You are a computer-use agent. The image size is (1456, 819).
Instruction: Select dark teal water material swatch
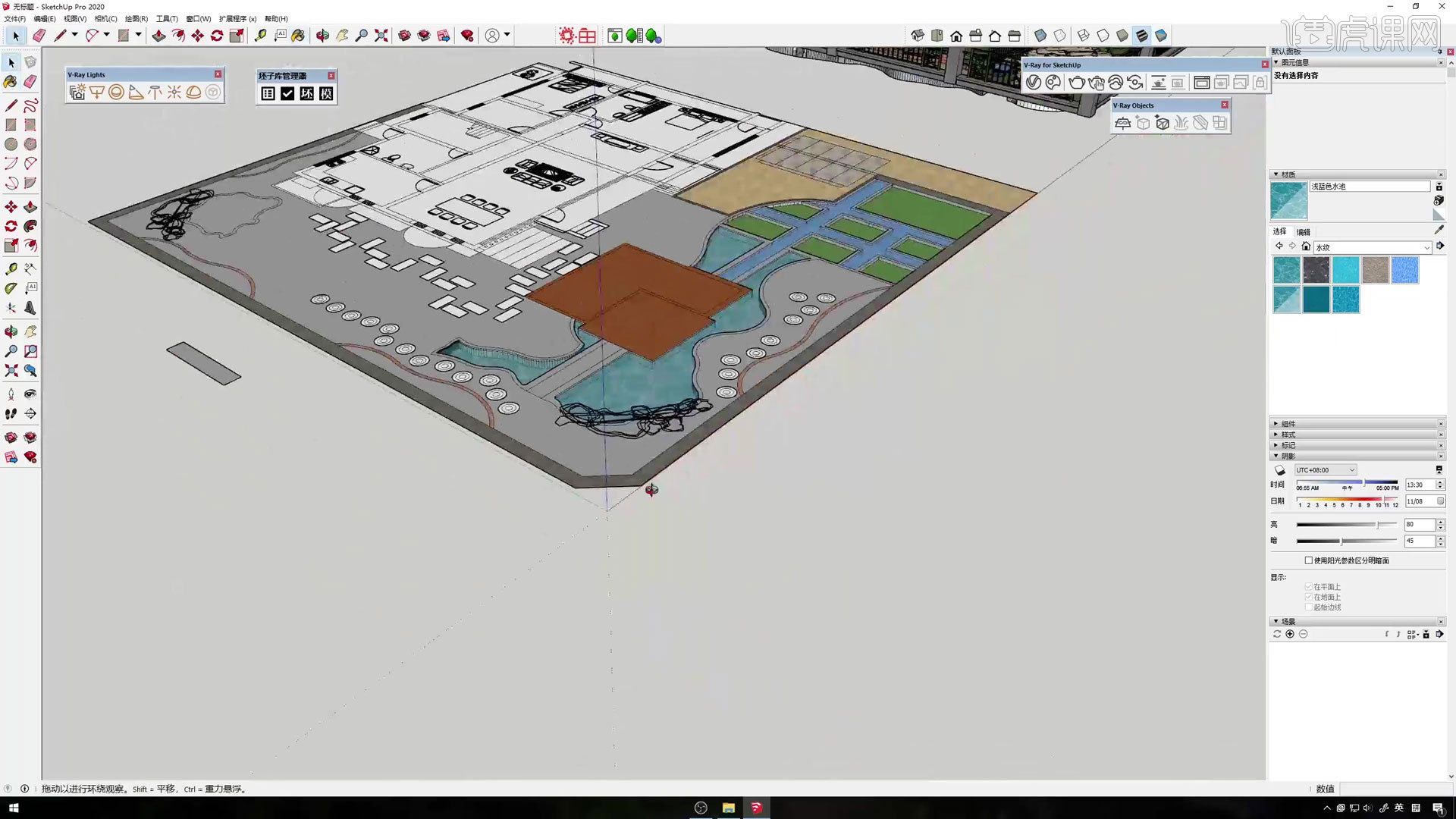click(1316, 300)
